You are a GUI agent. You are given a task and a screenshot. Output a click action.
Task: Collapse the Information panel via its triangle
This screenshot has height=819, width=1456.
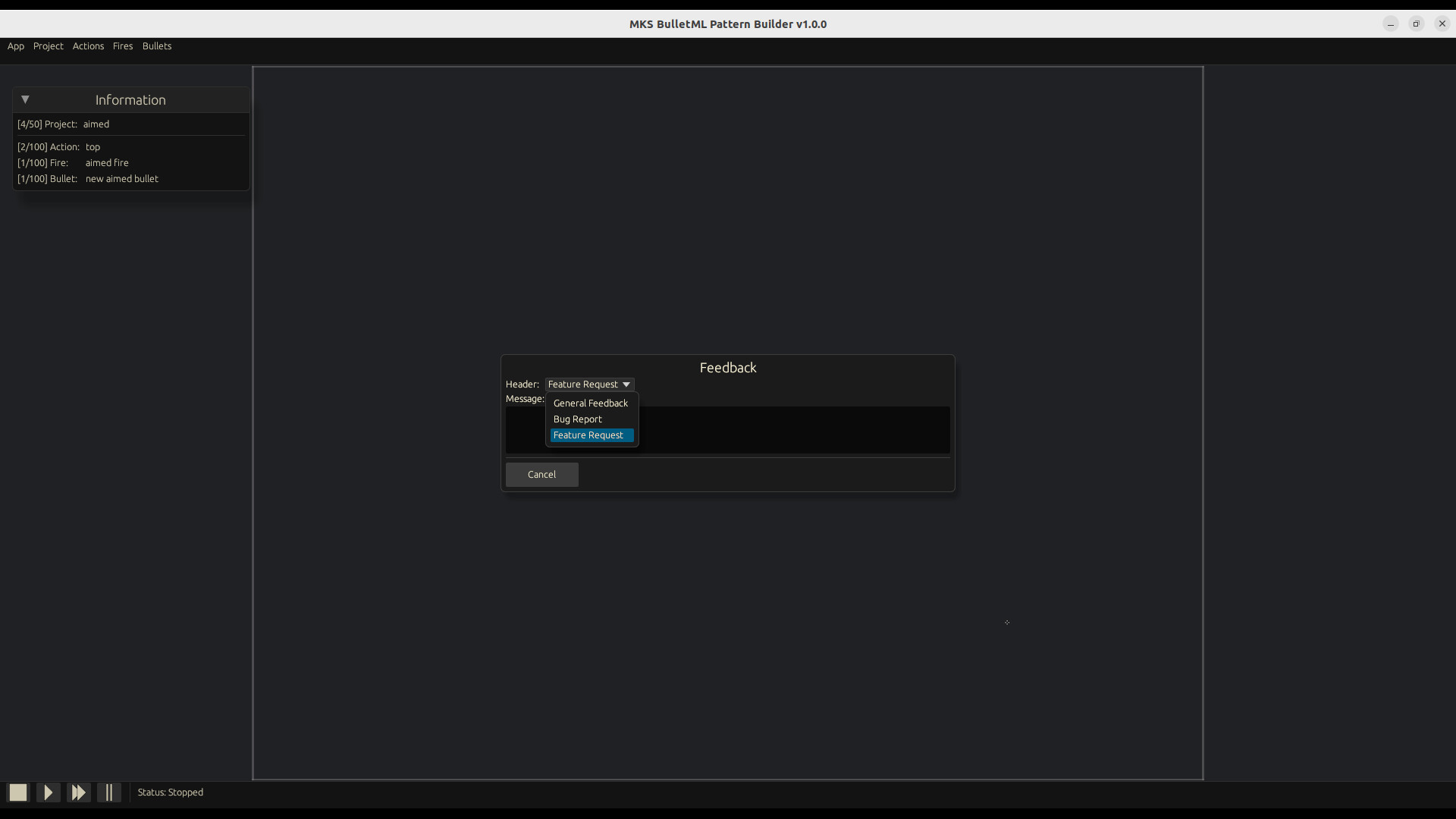(25, 99)
